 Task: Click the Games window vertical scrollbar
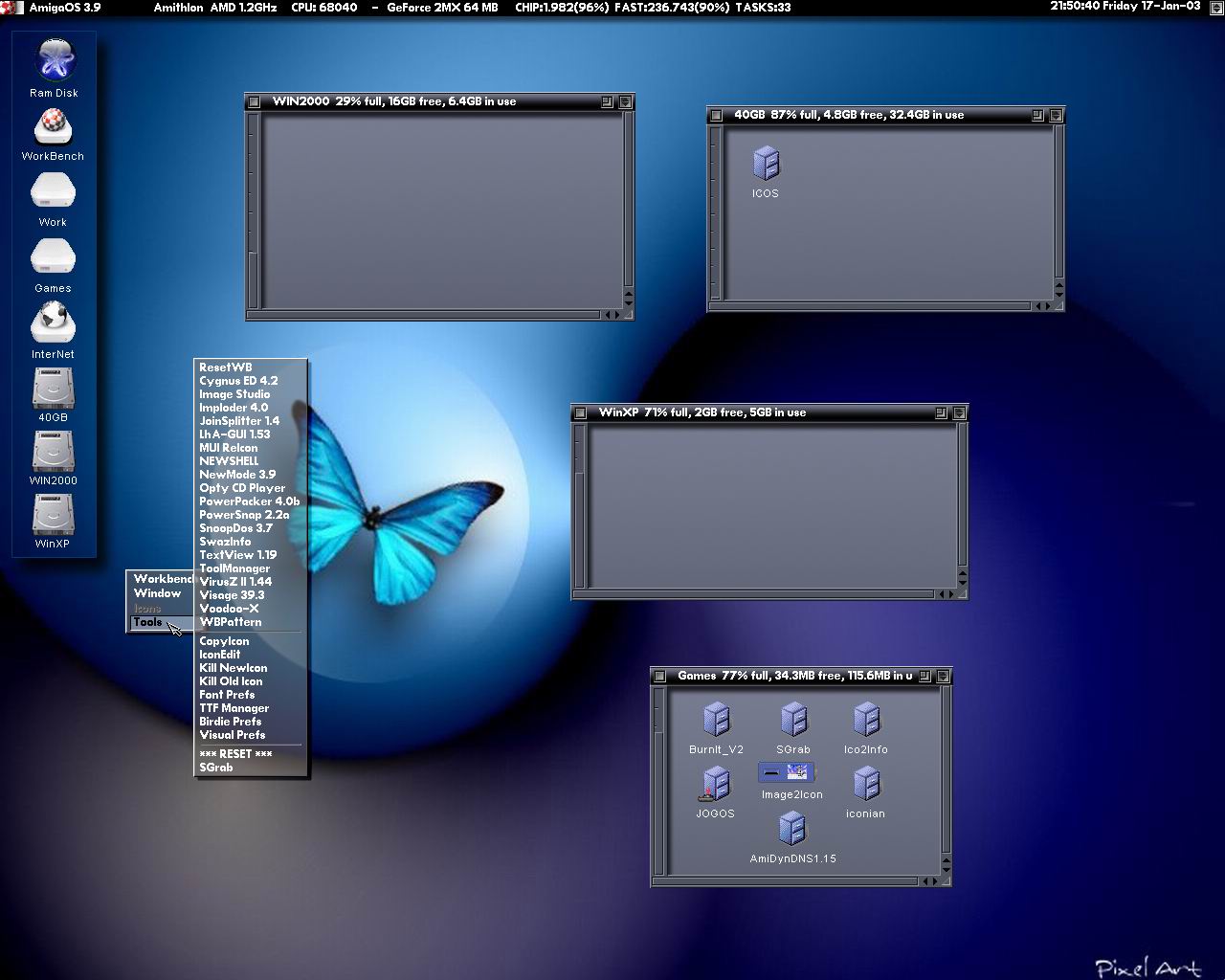click(946, 770)
